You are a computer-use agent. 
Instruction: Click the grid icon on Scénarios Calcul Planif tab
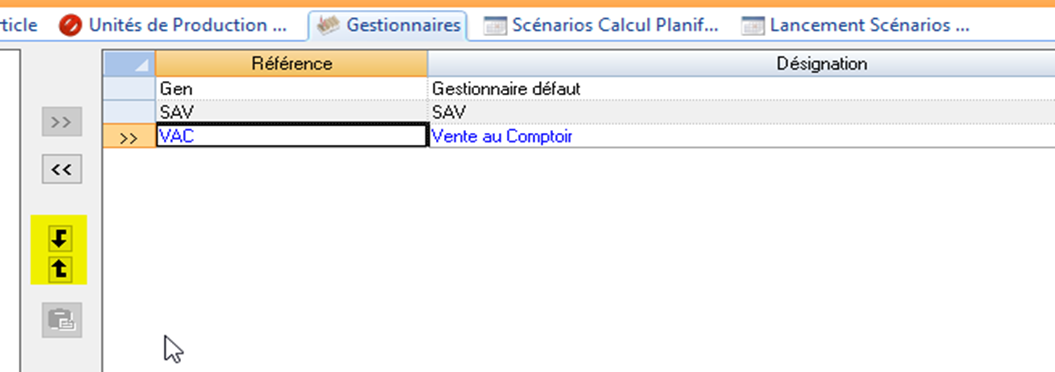[495, 26]
